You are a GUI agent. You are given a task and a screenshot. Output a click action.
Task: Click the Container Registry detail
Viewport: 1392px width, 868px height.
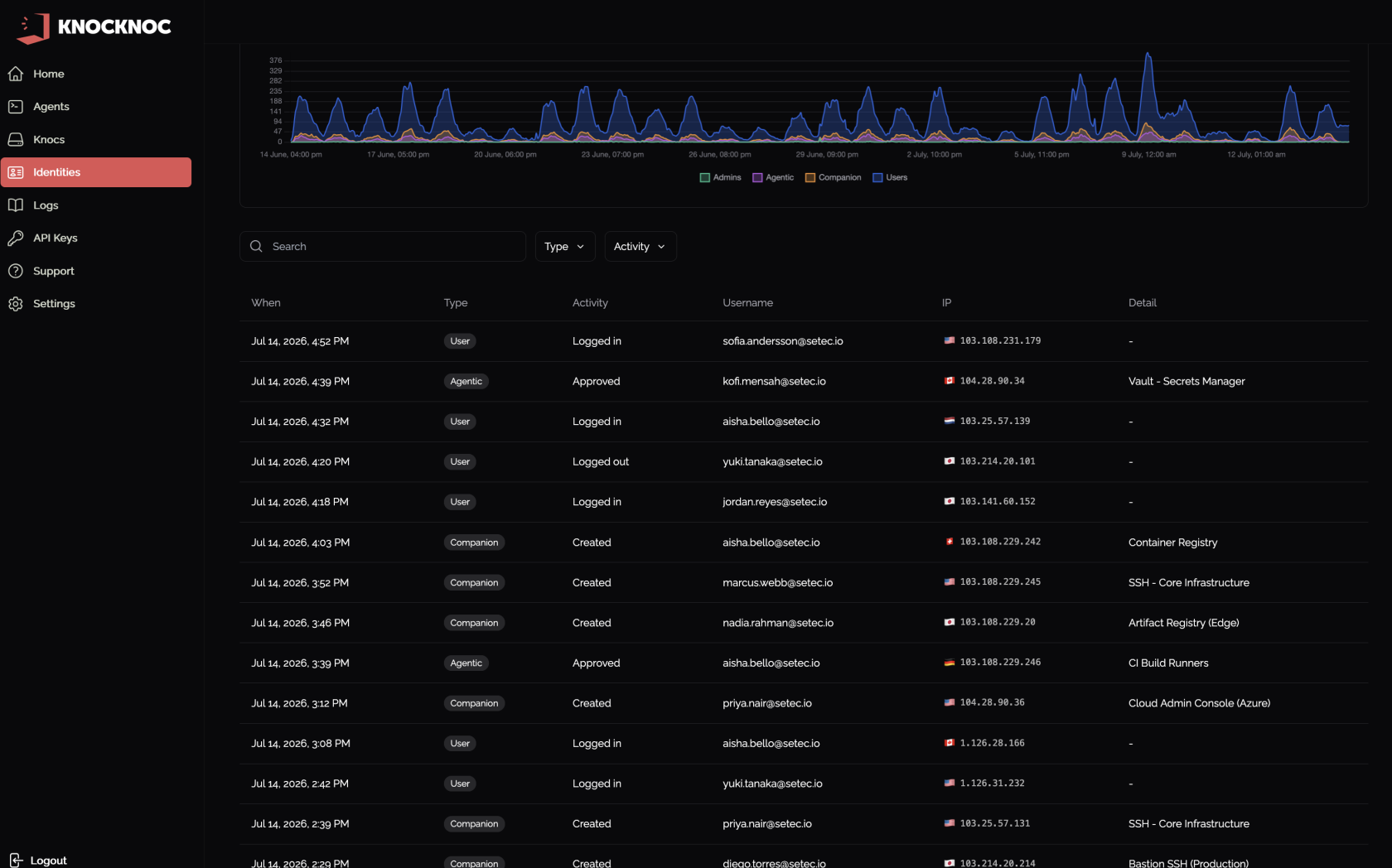pos(1172,542)
